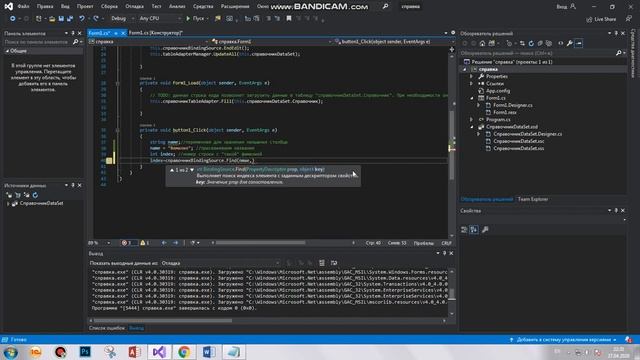Image resolution: width=640 pixels, height=360 pixels.
Task: Open the Файл menu
Action: (23, 7)
